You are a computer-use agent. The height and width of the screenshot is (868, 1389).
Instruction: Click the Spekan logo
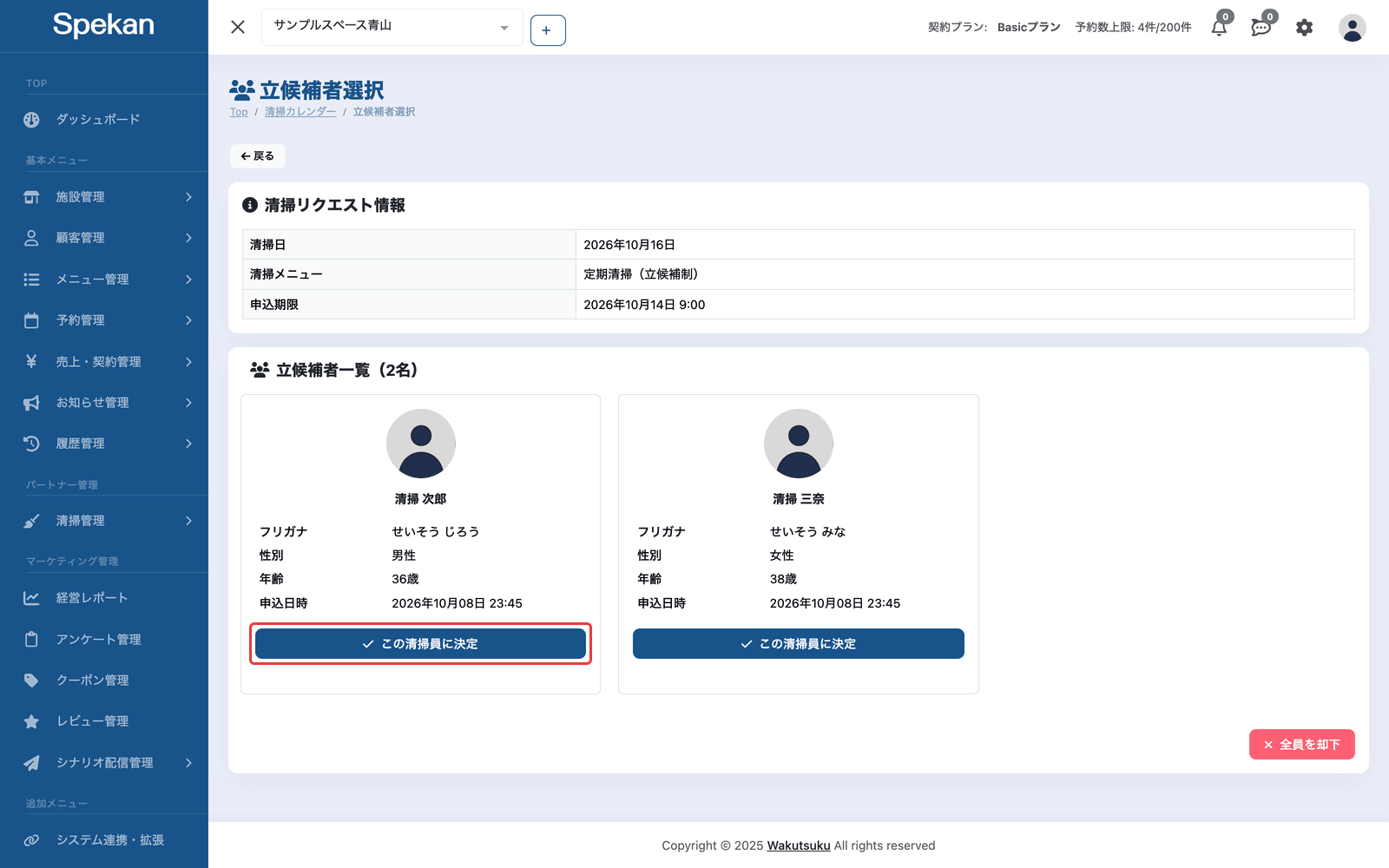click(103, 25)
